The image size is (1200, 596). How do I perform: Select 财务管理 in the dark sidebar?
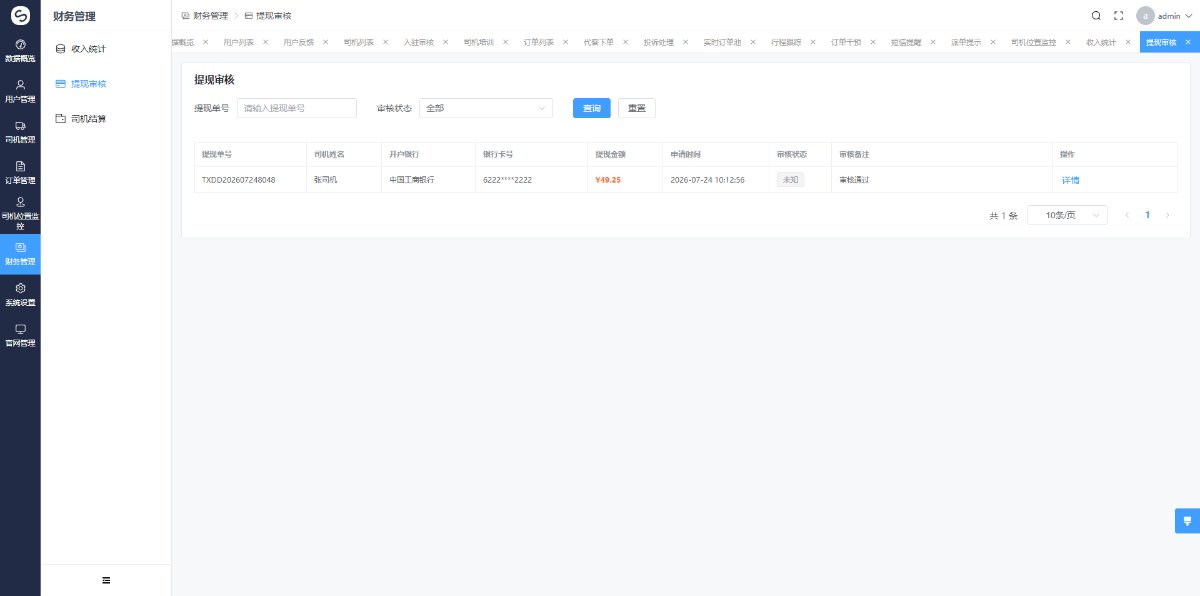click(x=20, y=254)
